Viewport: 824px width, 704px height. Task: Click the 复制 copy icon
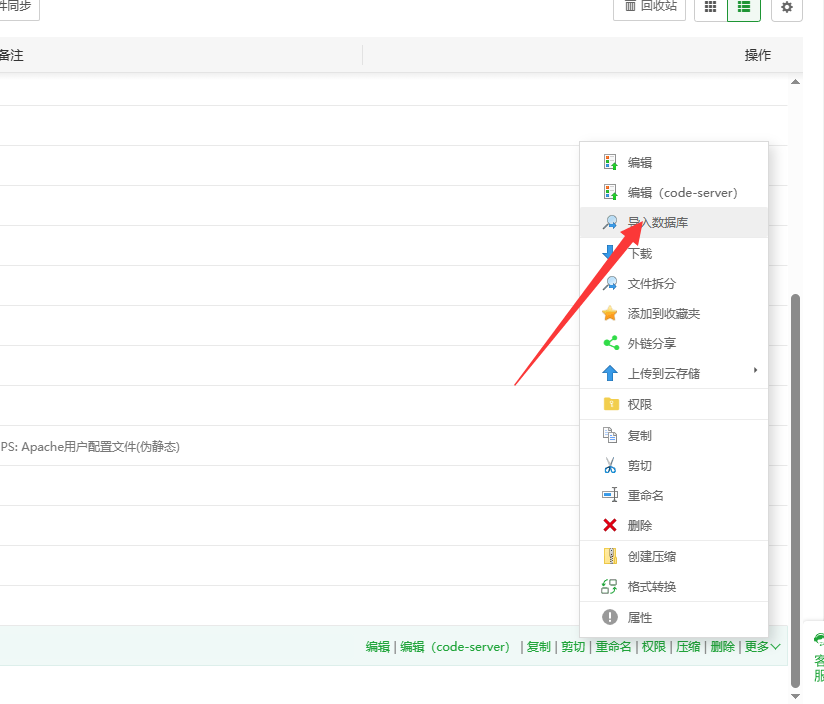610,435
